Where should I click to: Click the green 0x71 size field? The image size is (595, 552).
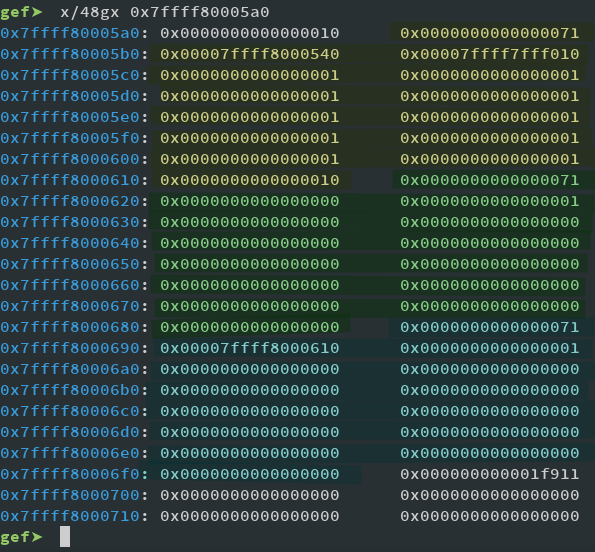(x=490, y=180)
